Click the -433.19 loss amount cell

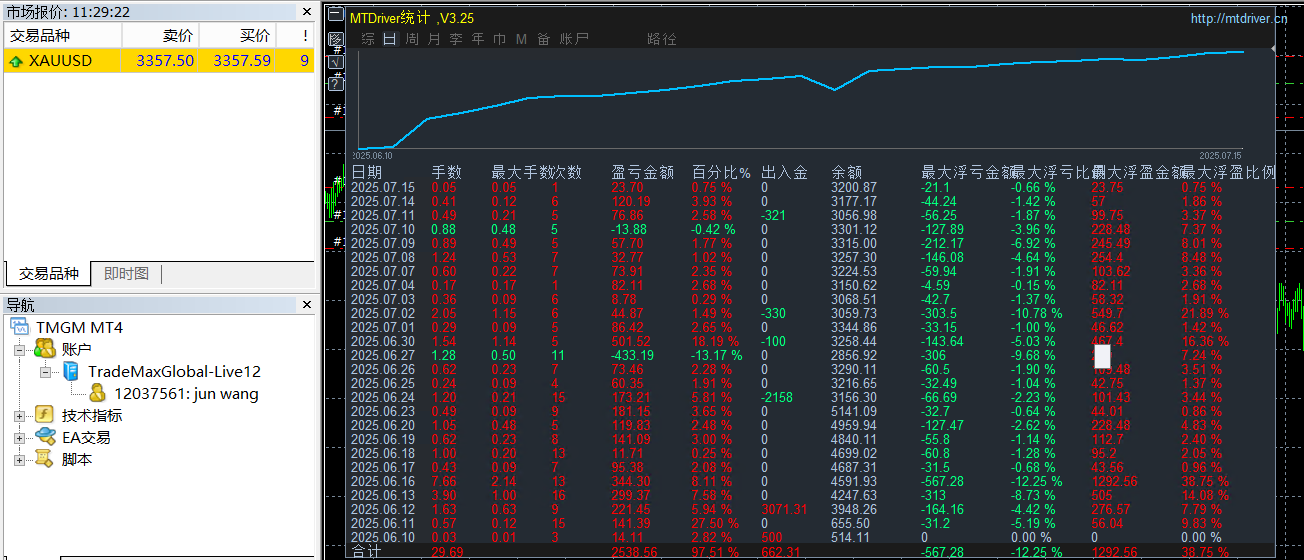click(633, 355)
